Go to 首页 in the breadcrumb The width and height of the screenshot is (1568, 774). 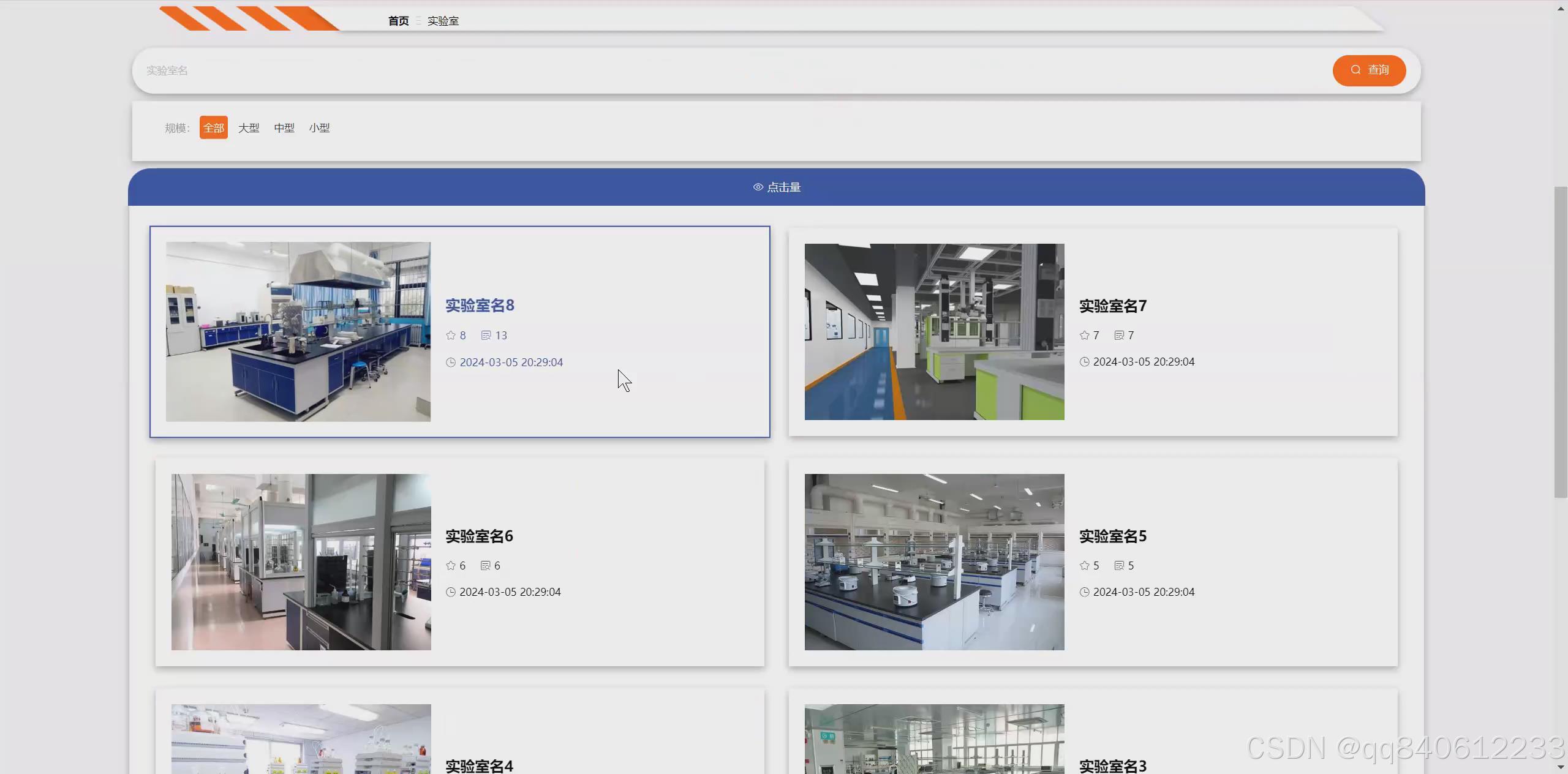(398, 21)
